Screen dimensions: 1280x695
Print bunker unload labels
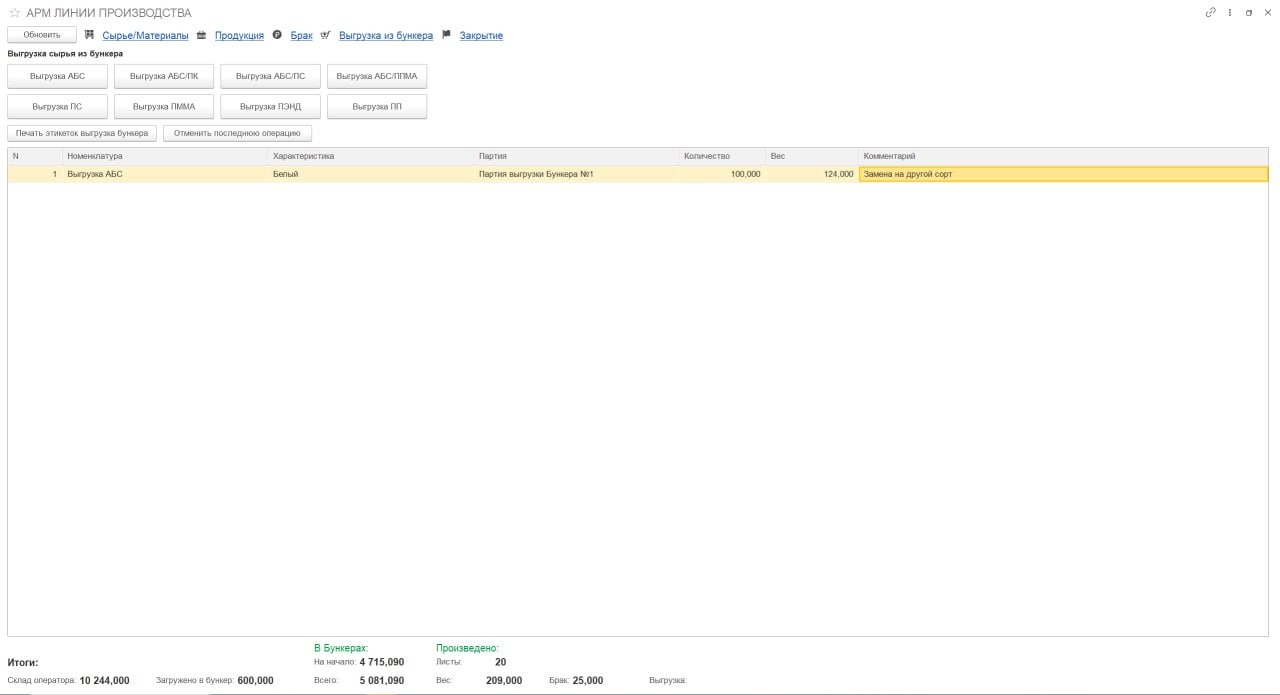82,133
